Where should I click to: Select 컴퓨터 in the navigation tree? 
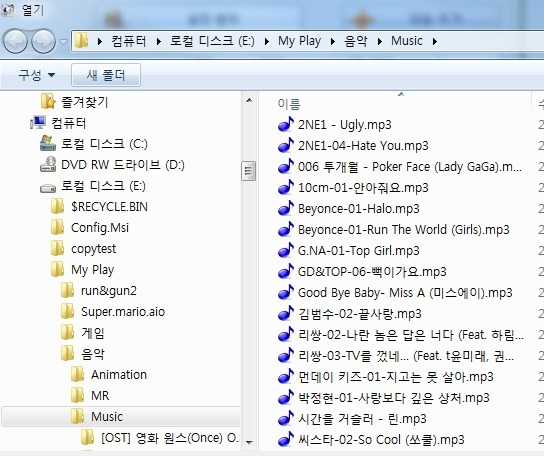click(68, 123)
